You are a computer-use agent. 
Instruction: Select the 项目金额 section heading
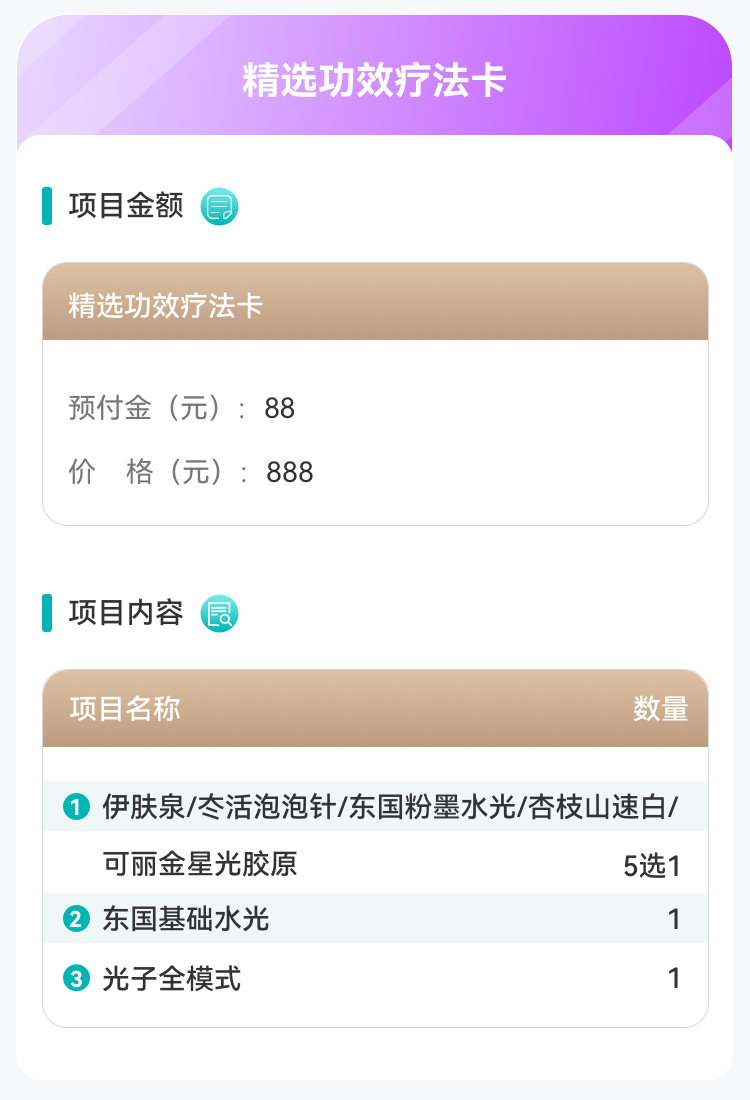(126, 206)
